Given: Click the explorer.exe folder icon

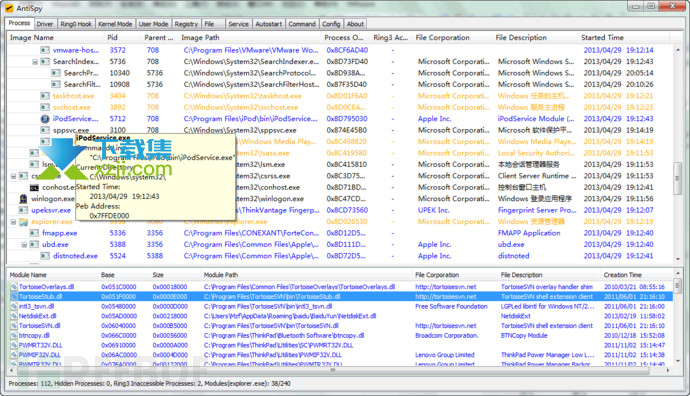Looking at the screenshot, I should 23,222.
